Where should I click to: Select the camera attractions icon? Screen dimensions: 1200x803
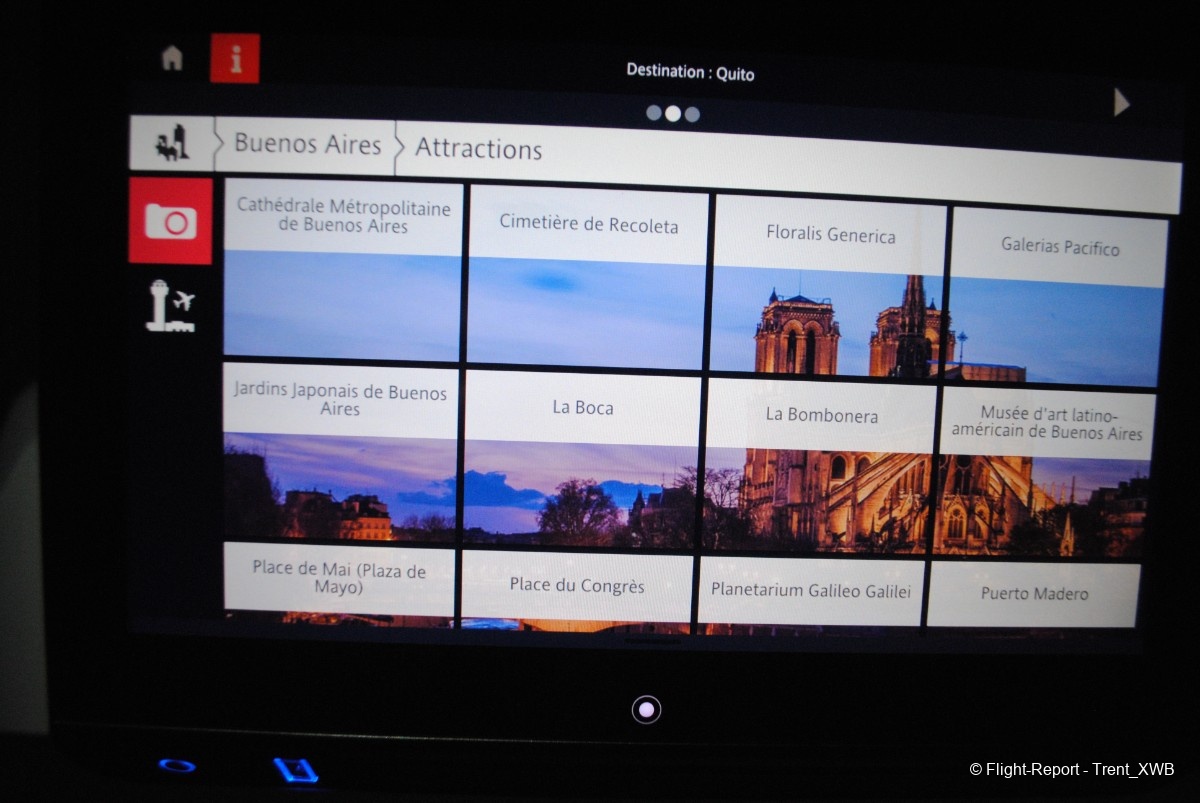[x=170, y=221]
